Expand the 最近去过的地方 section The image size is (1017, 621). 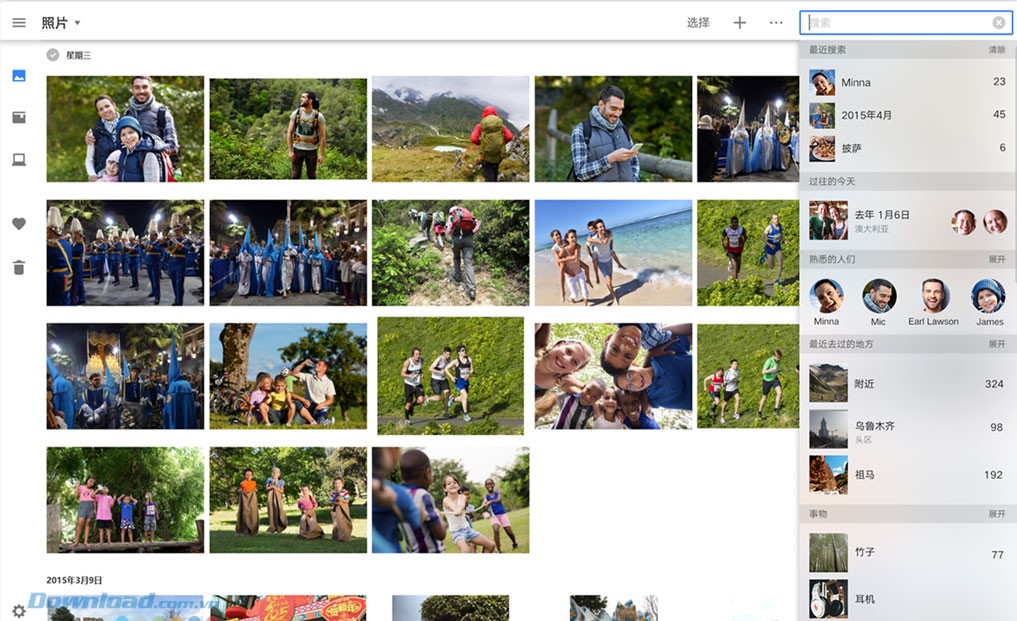pyautogui.click(x=996, y=344)
